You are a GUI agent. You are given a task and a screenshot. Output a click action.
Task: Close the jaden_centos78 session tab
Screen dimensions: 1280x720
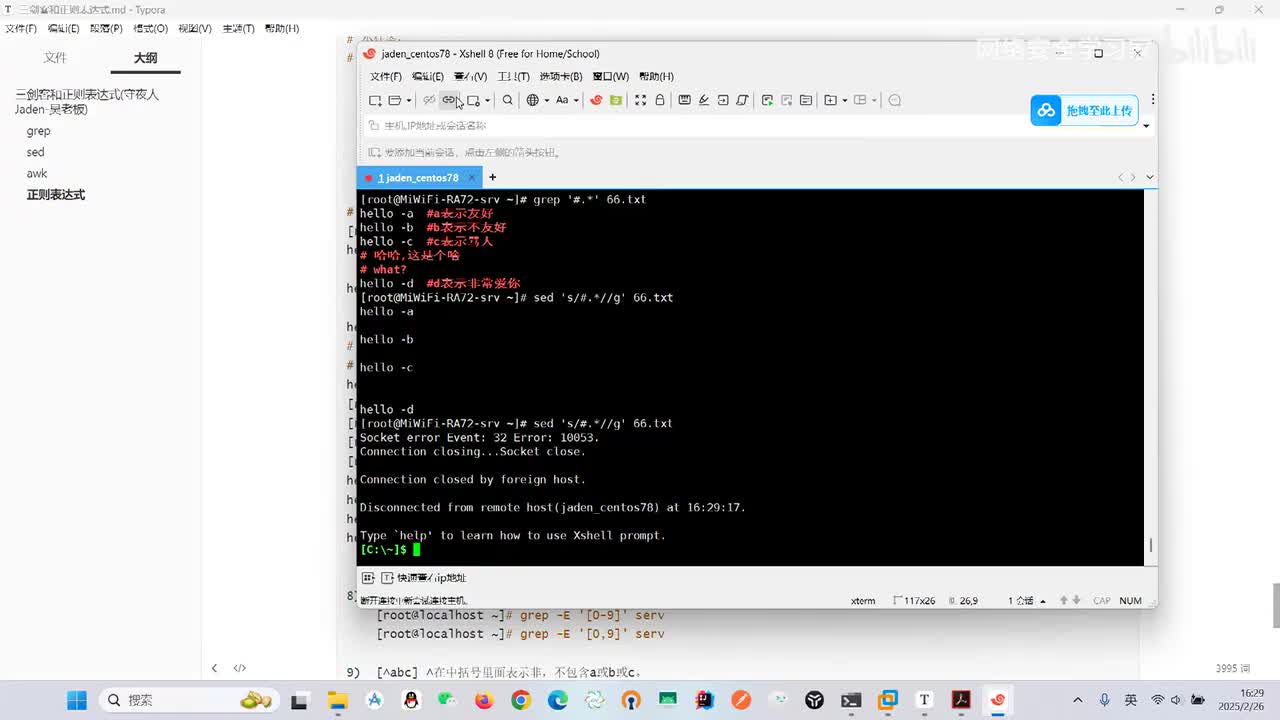coord(473,177)
